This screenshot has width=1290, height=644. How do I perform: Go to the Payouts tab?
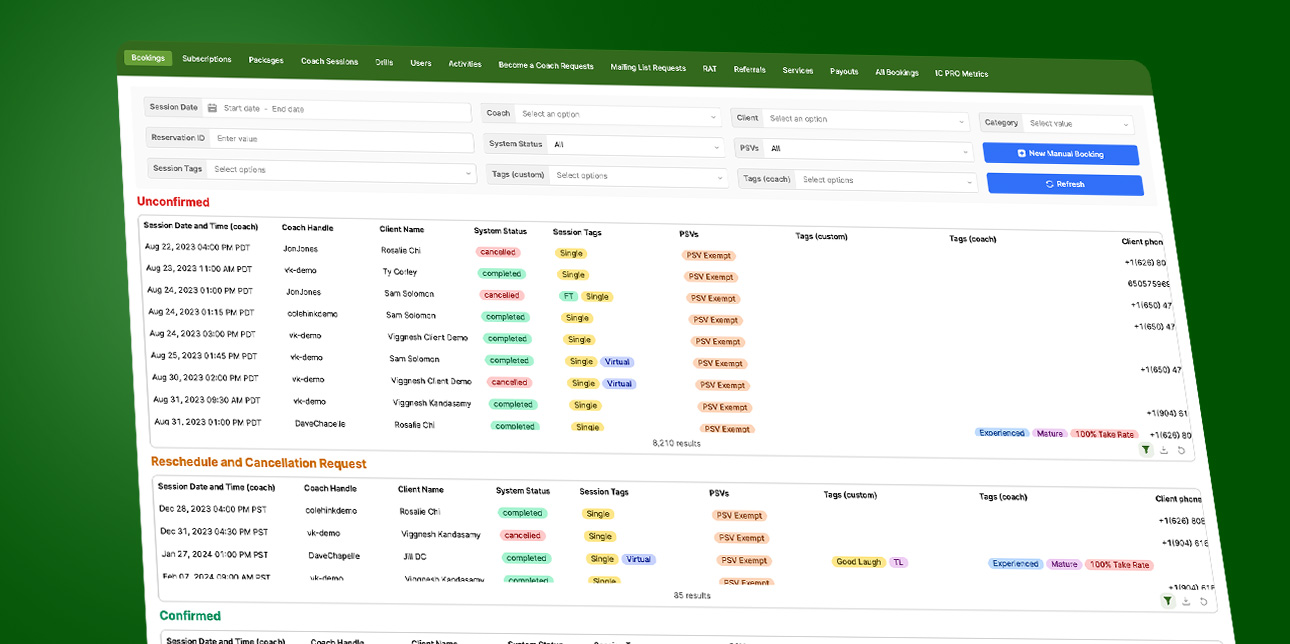pyautogui.click(x=844, y=72)
